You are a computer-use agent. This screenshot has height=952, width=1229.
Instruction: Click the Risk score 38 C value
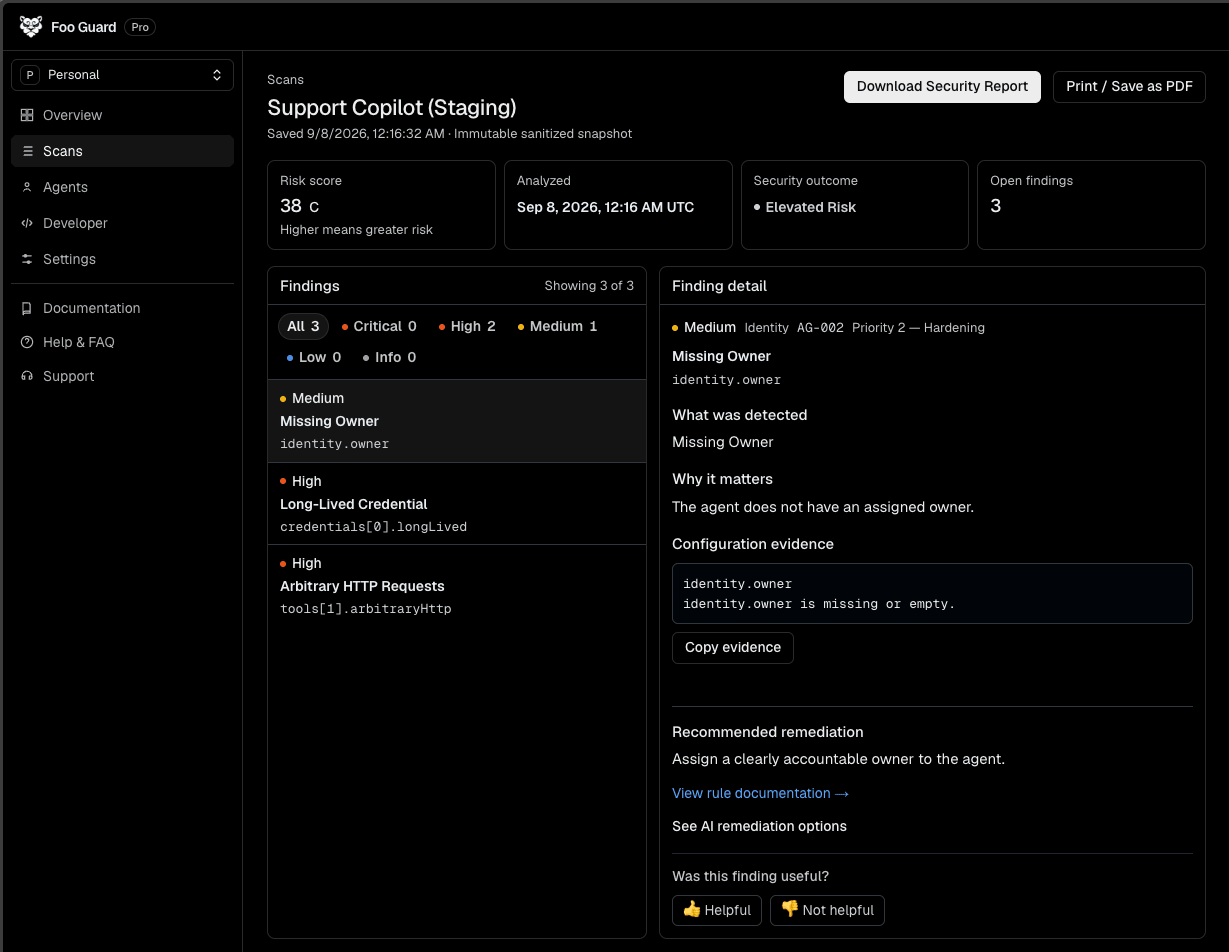pyautogui.click(x=300, y=206)
